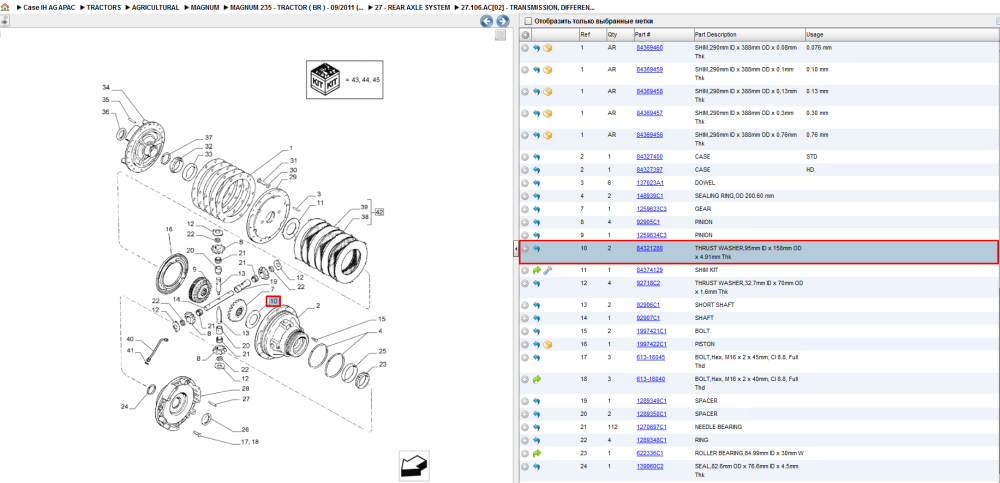
Task: Add part 84327400 CASE with plus icon
Action: [x=525, y=157]
